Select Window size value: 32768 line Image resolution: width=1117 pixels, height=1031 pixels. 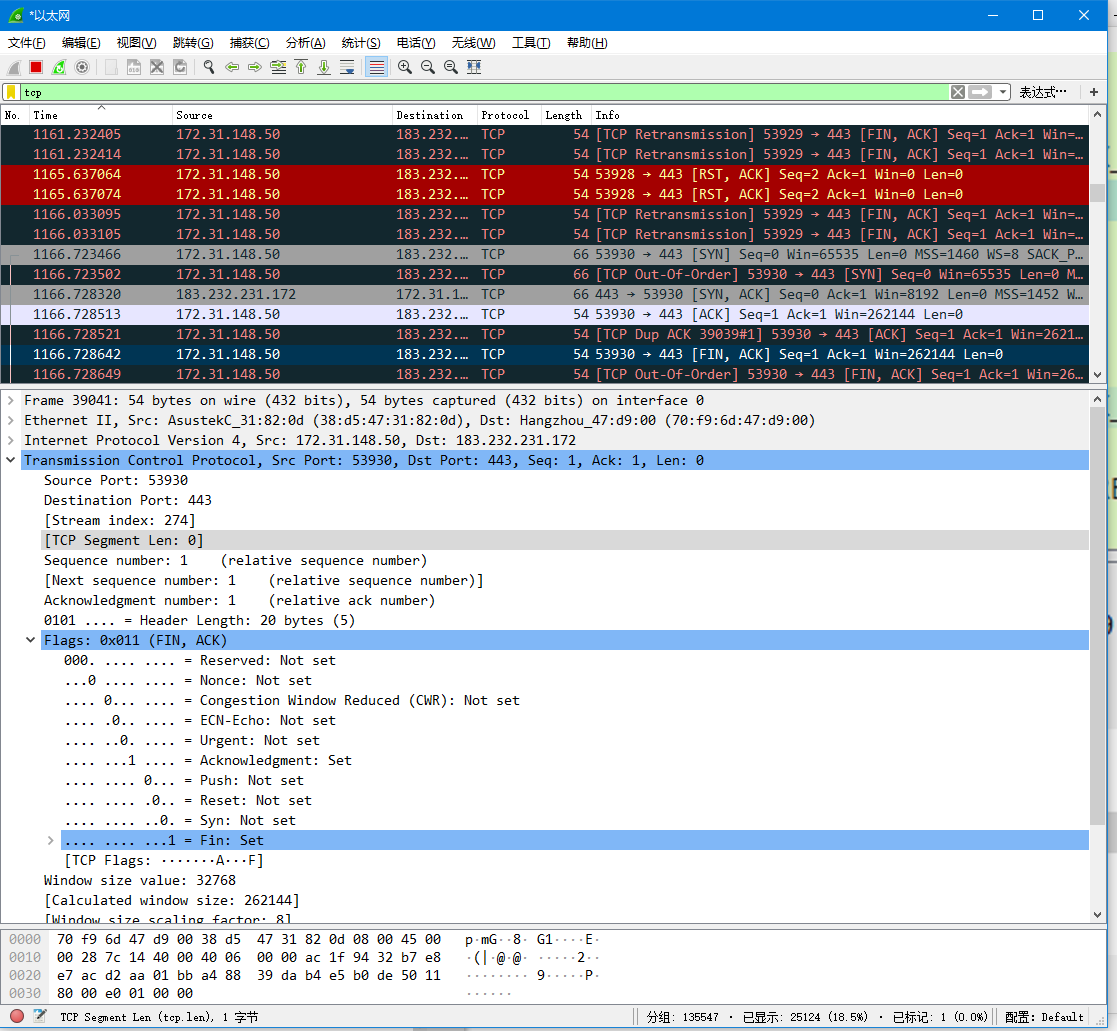click(x=140, y=881)
